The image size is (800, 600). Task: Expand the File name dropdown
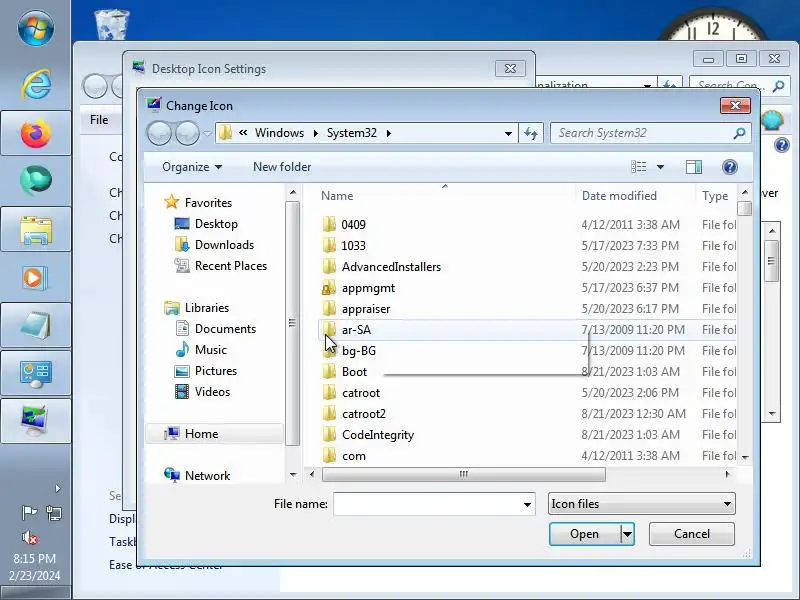(527, 505)
